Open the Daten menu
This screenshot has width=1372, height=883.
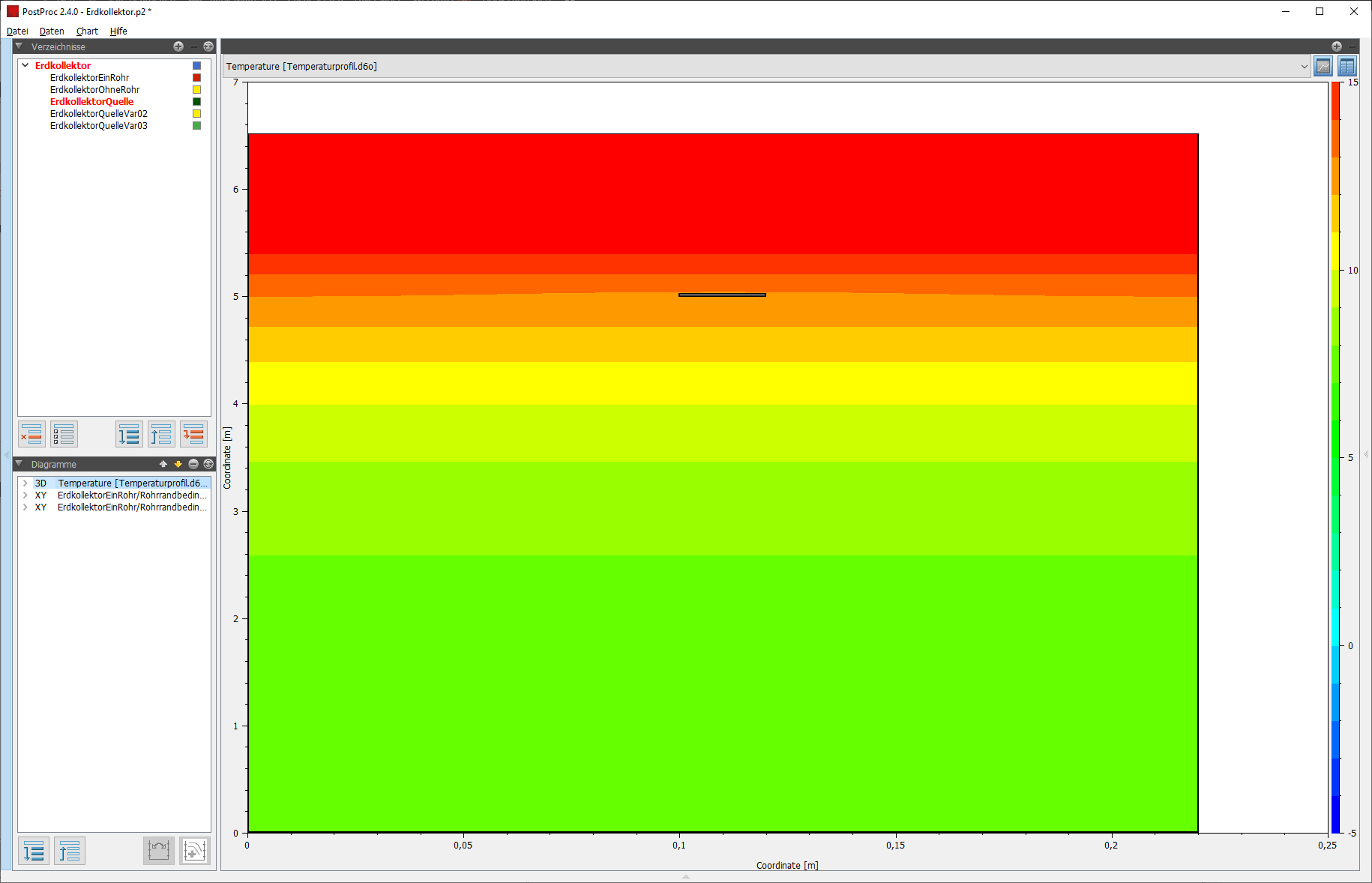coord(52,31)
